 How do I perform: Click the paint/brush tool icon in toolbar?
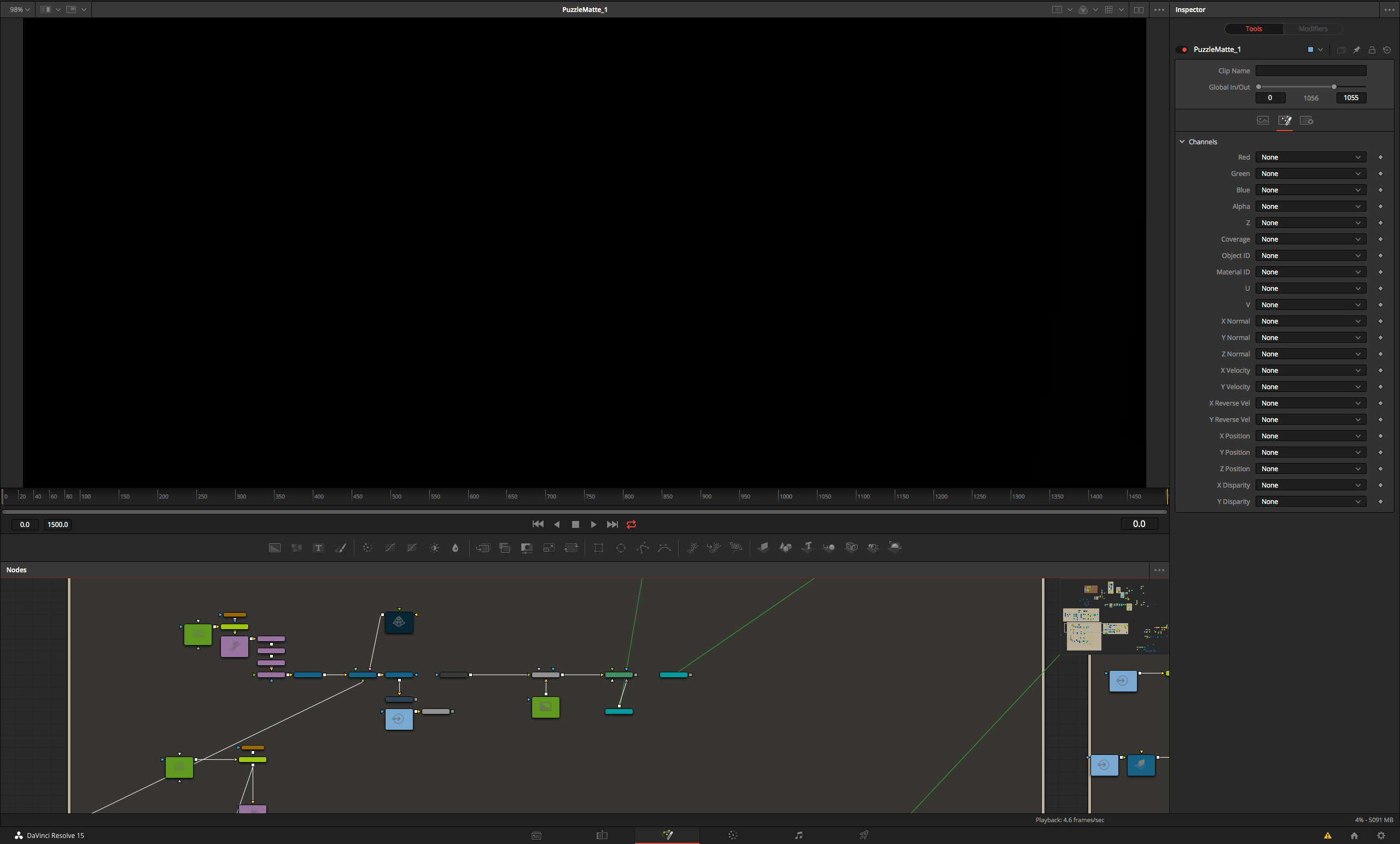click(x=342, y=547)
